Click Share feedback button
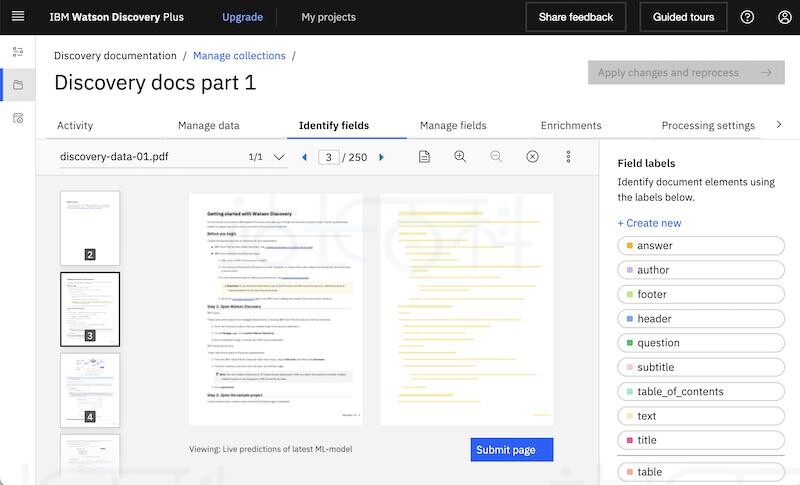Screen dimensions: 800x485 click(576, 17)
